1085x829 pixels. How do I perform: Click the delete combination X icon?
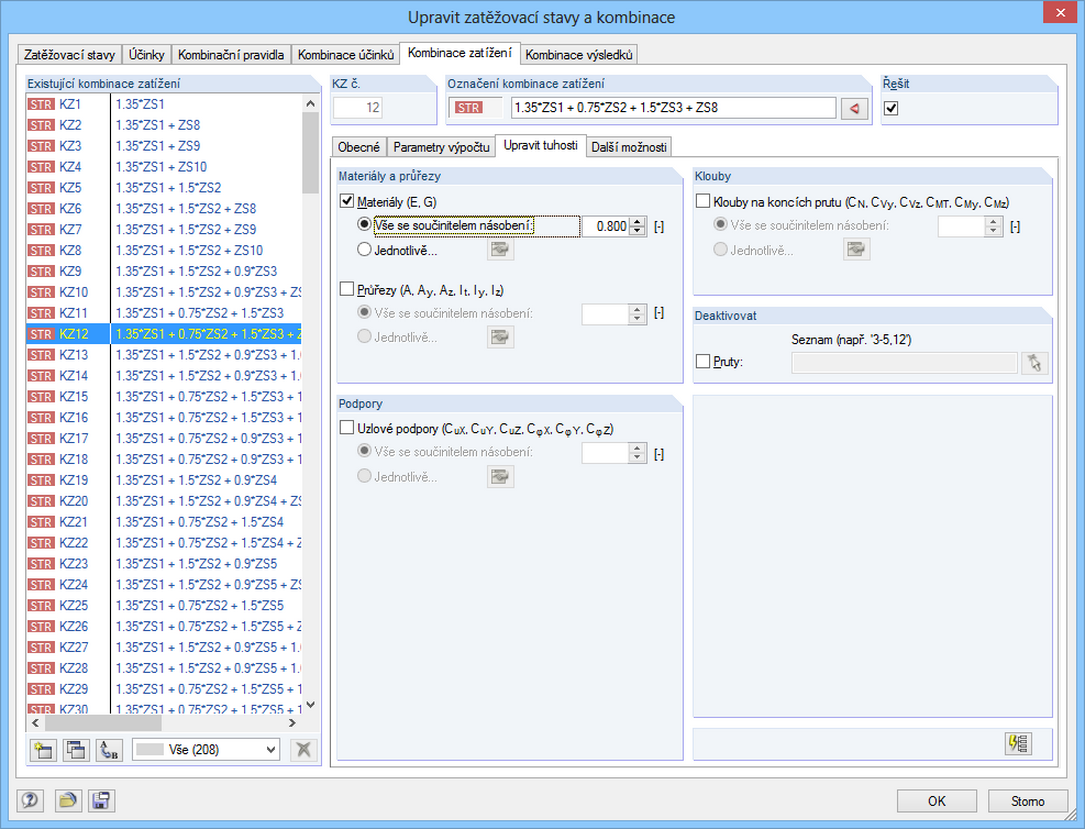303,749
